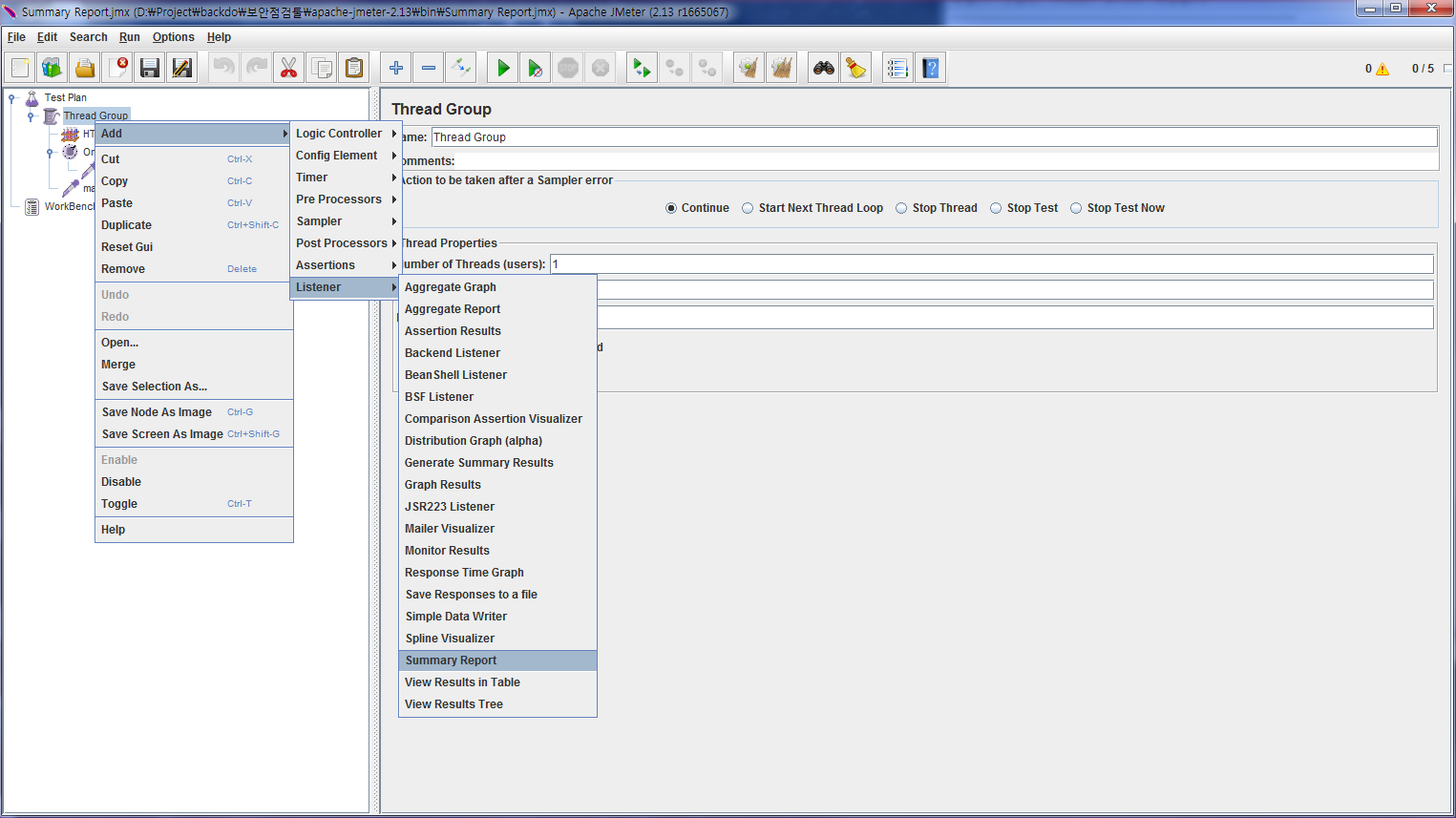Collapse the Thread Group tree node toggle

coord(31,115)
